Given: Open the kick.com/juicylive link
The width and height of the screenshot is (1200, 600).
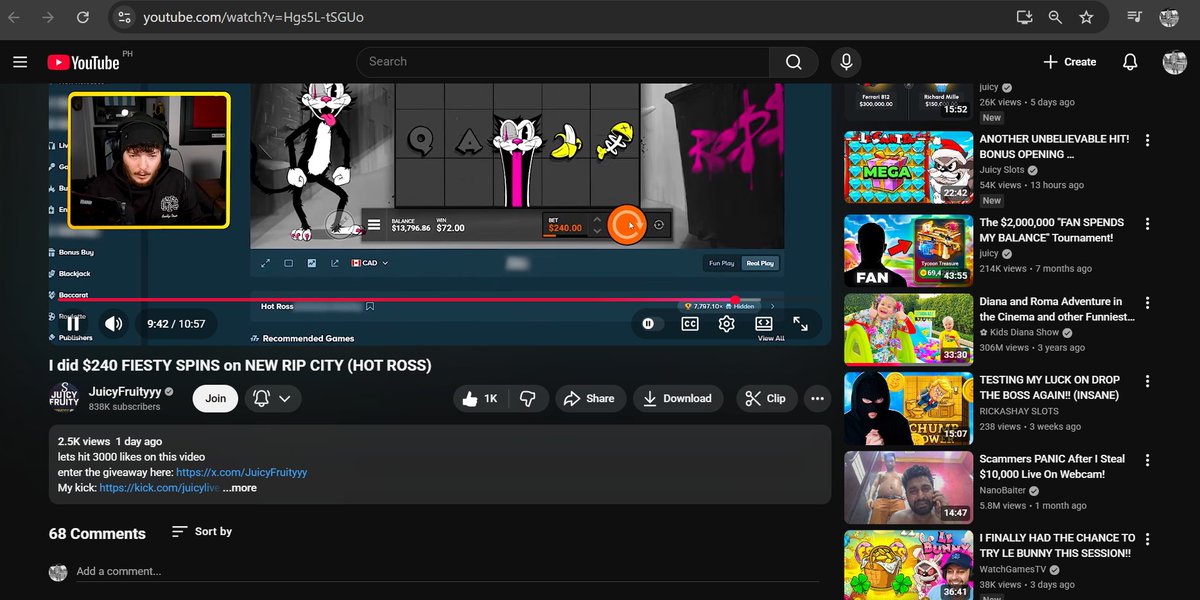Looking at the screenshot, I should [159, 488].
